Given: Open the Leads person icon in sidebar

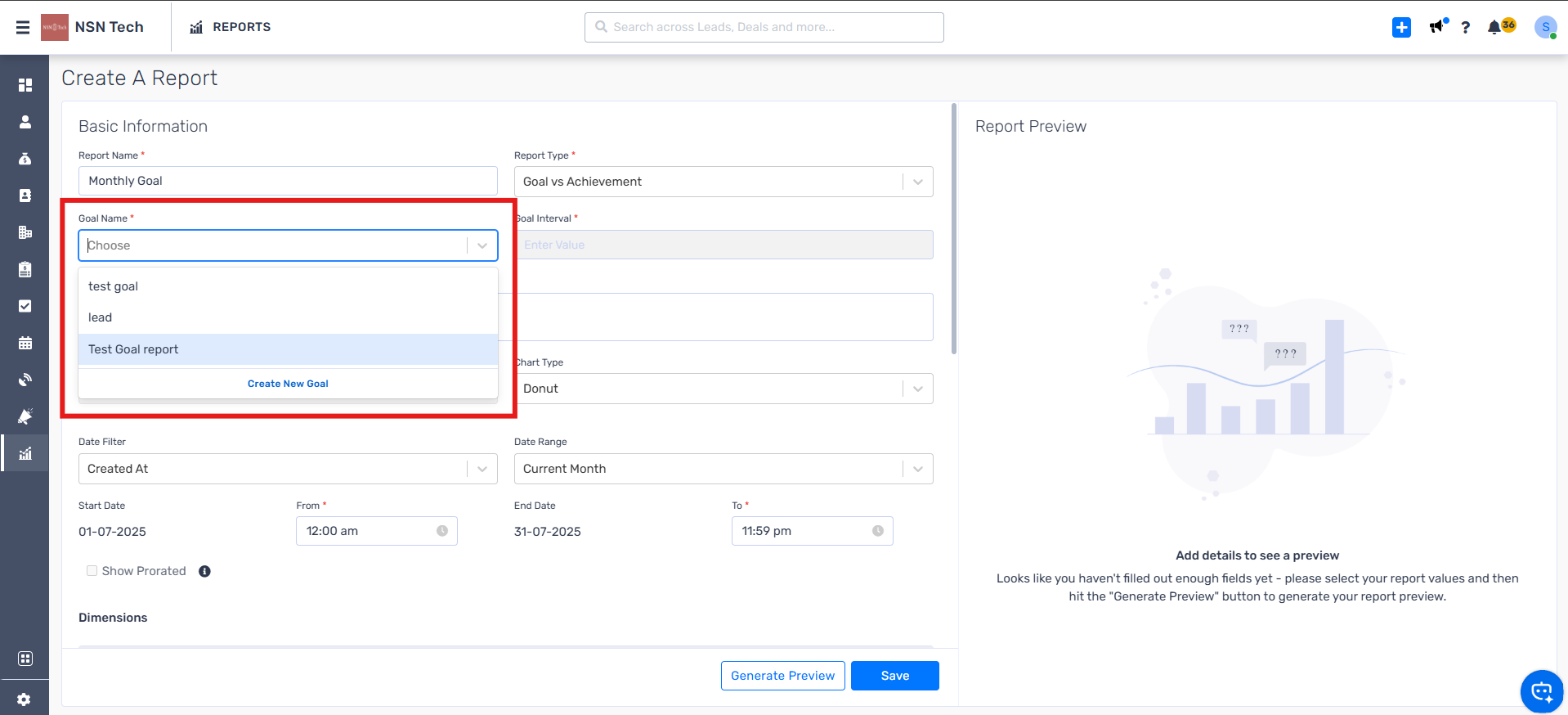Looking at the screenshot, I should pos(25,122).
